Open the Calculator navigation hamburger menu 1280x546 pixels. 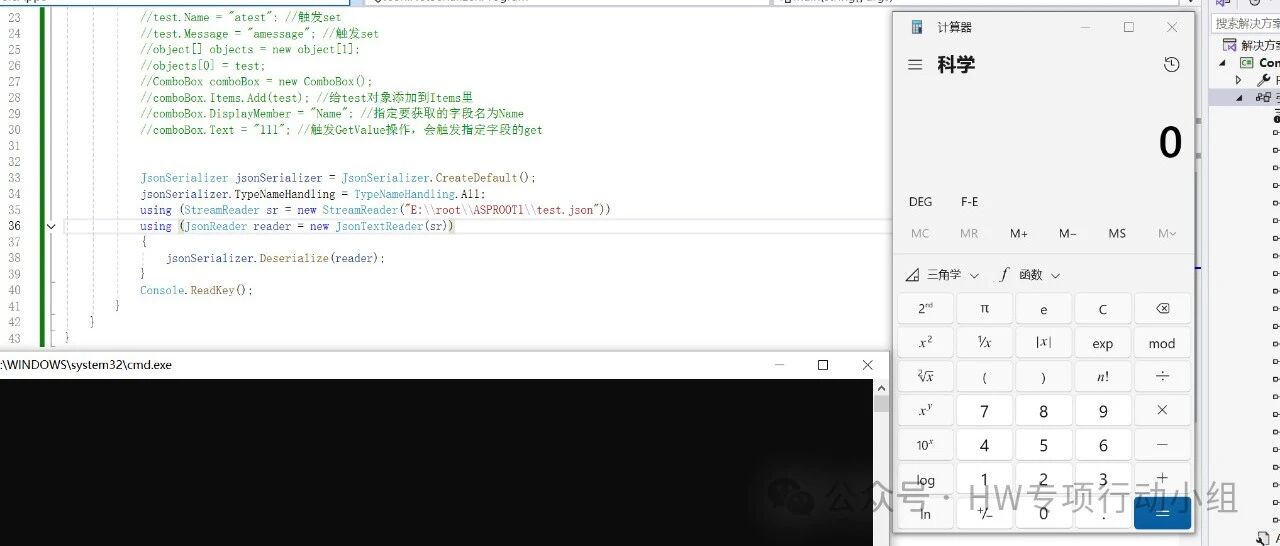click(x=914, y=64)
